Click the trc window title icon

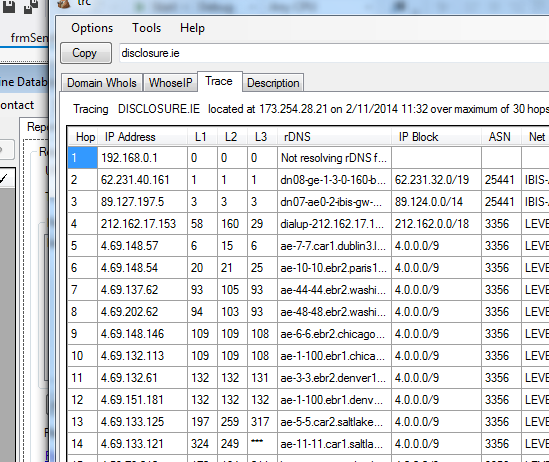click(x=64, y=3)
